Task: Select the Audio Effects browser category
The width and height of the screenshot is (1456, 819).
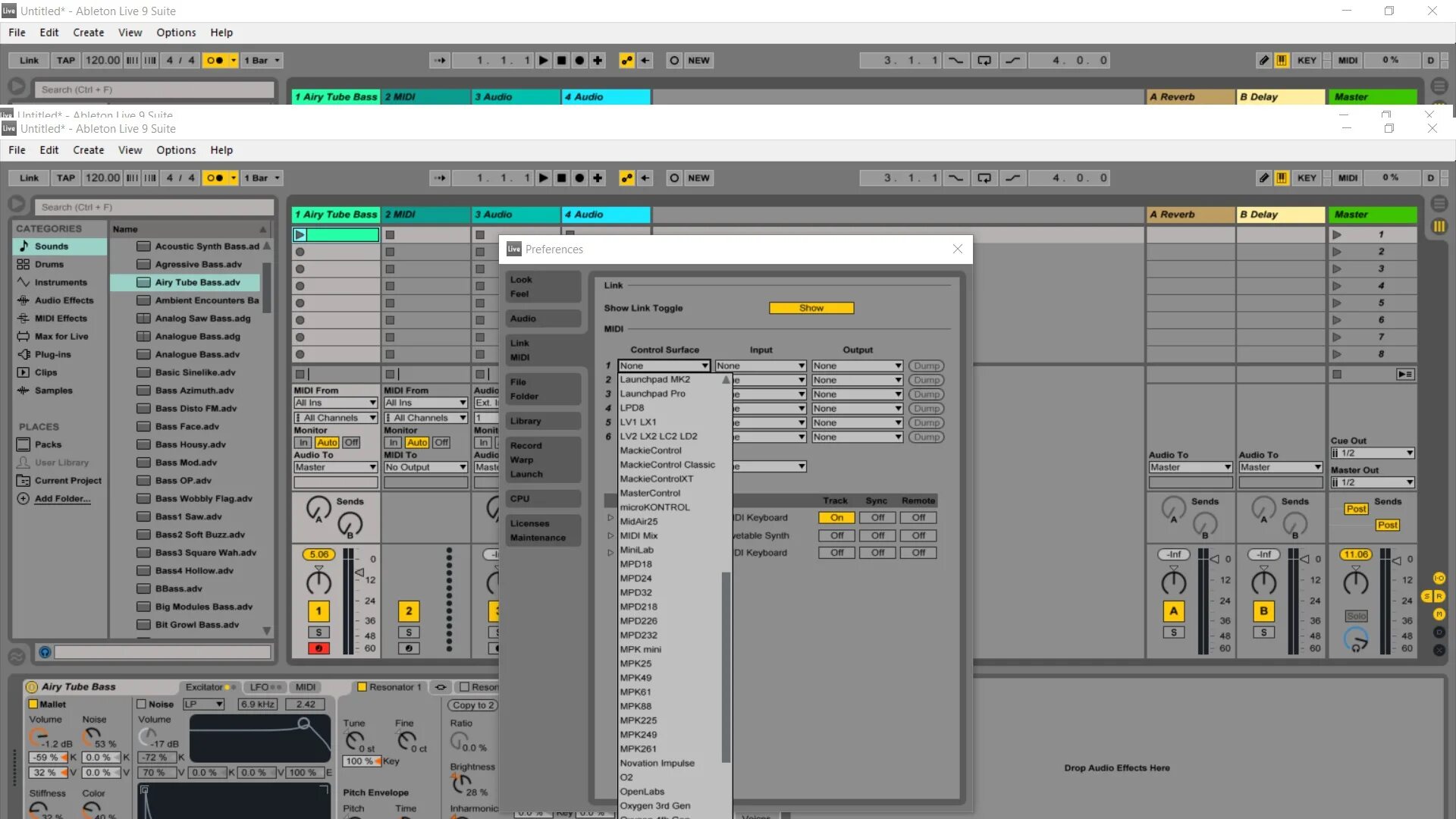Action: click(57, 300)
